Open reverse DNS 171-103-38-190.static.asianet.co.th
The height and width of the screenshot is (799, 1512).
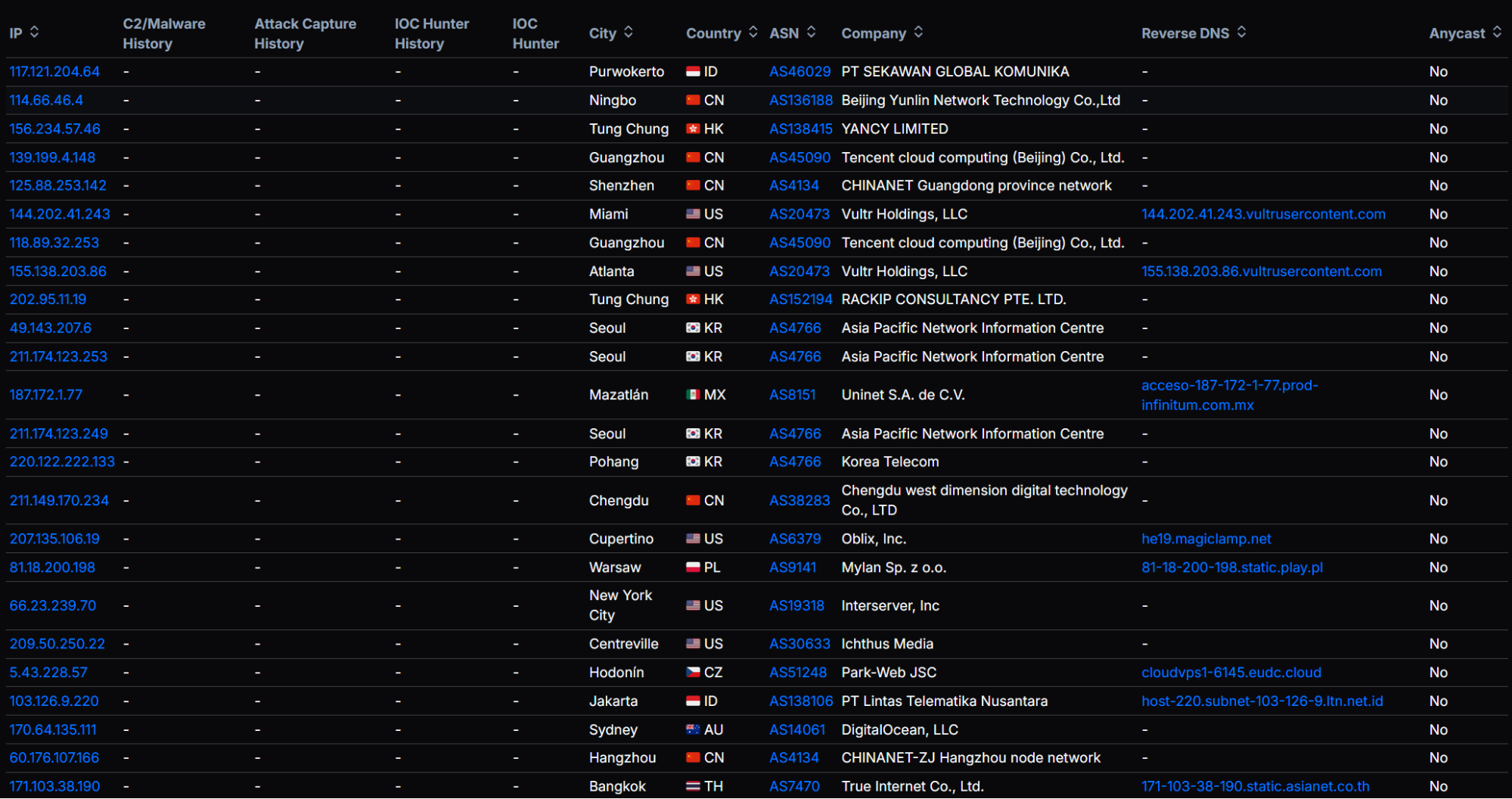pyautogui.click(x=1255, y=787)
